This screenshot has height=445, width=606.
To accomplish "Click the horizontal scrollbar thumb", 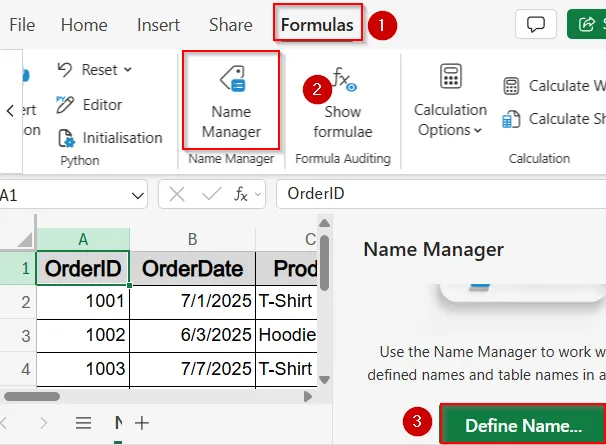I will tap(32, 396).
